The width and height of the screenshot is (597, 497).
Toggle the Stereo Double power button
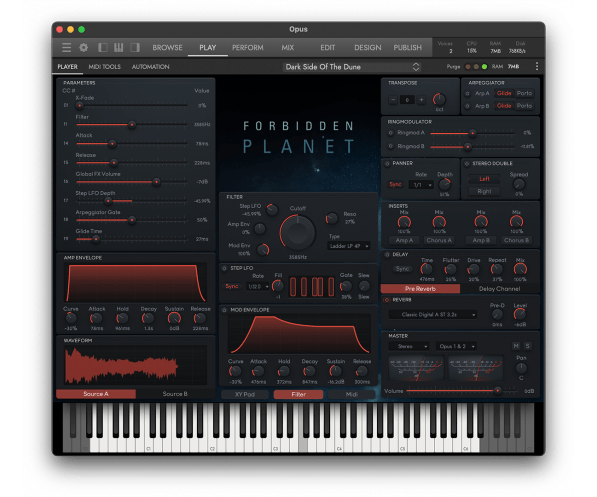467,164
